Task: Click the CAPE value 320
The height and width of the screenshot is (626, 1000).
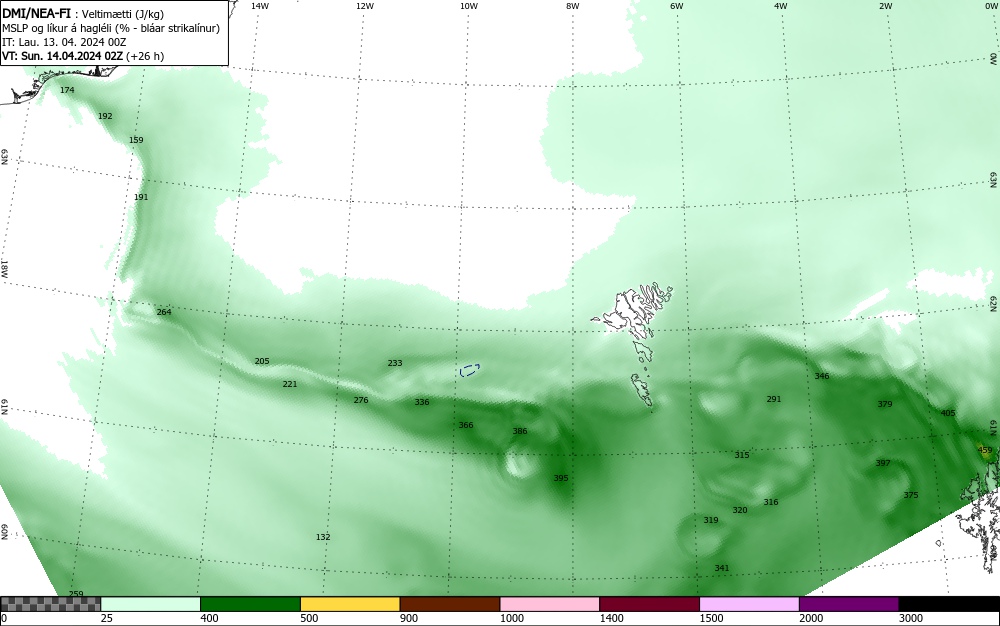Action: [740, 510]
